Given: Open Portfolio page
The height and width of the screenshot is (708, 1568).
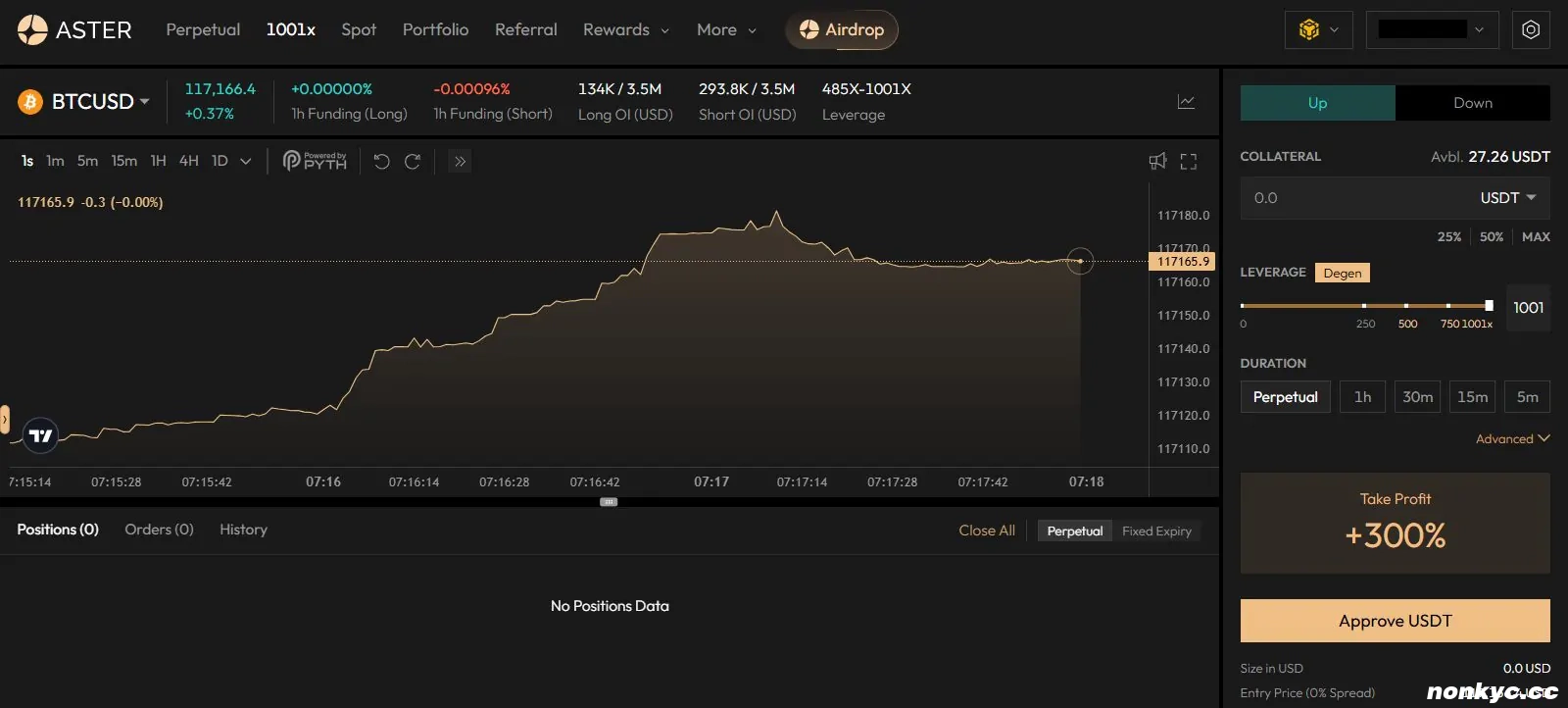Looking at the screenshot, I should coord(435,29).
